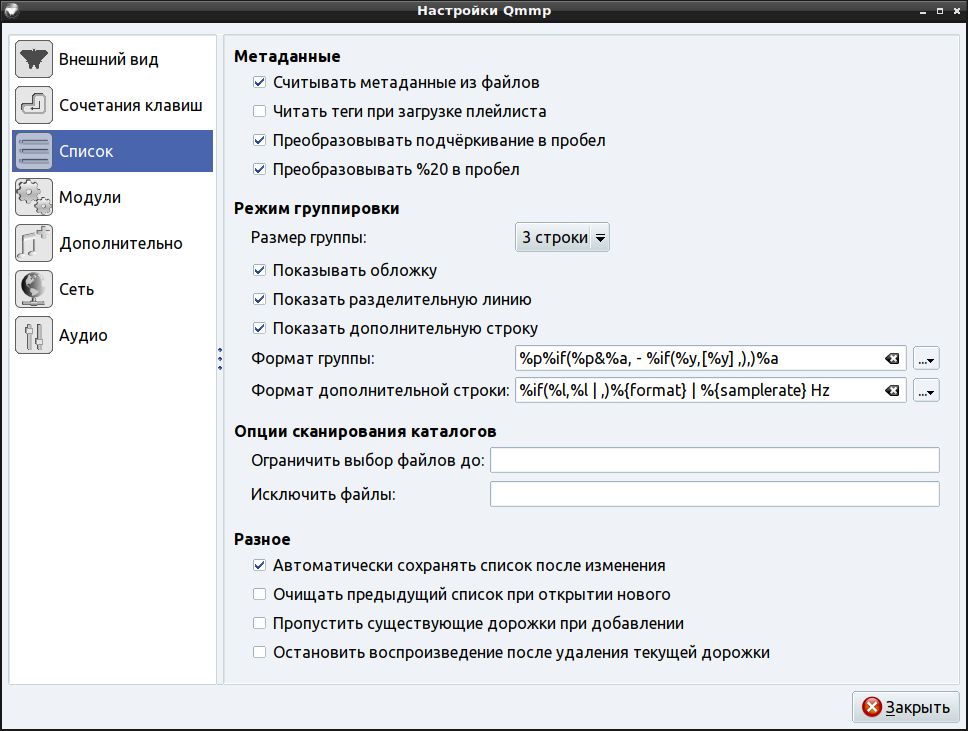Open Модули via the gears icon

tap(34, 198)
